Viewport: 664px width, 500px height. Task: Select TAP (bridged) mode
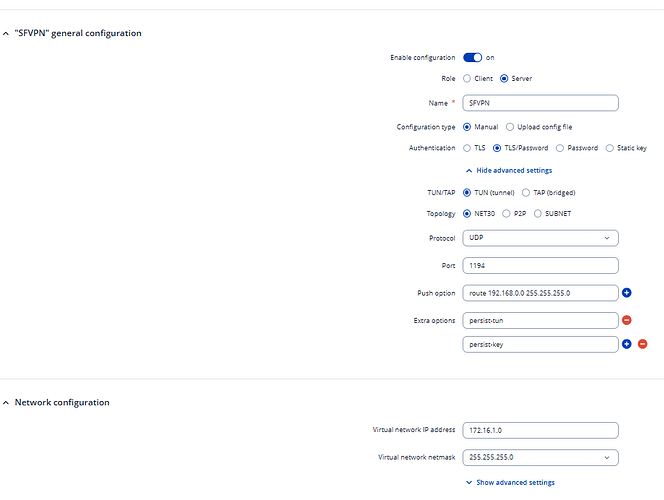526,192
